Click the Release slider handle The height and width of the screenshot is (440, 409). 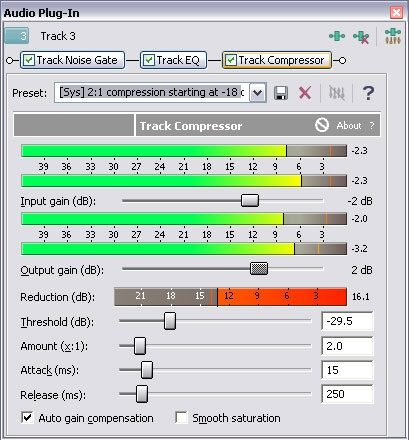pos(142,394)
